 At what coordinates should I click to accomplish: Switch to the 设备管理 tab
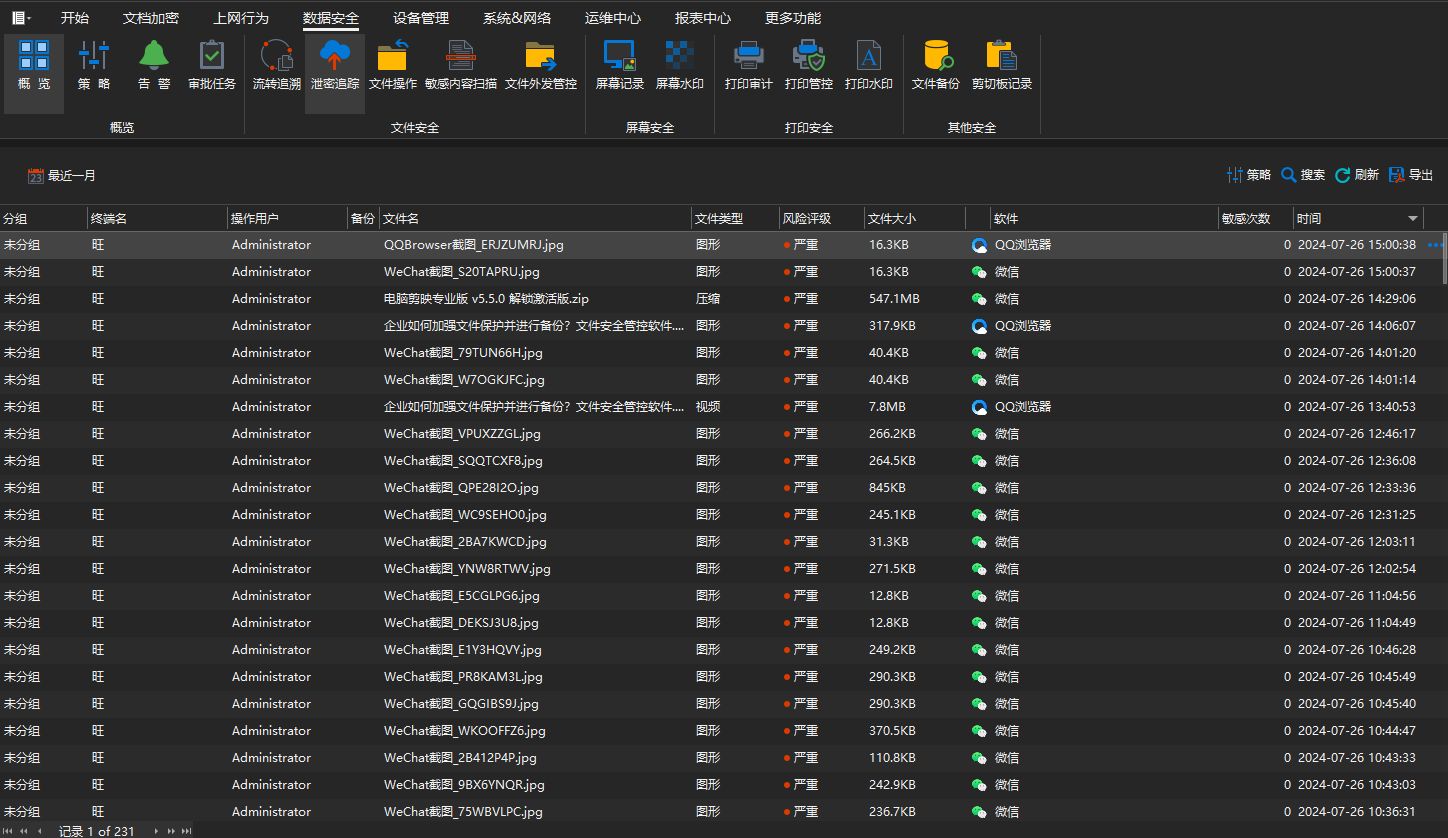point(421,18)
